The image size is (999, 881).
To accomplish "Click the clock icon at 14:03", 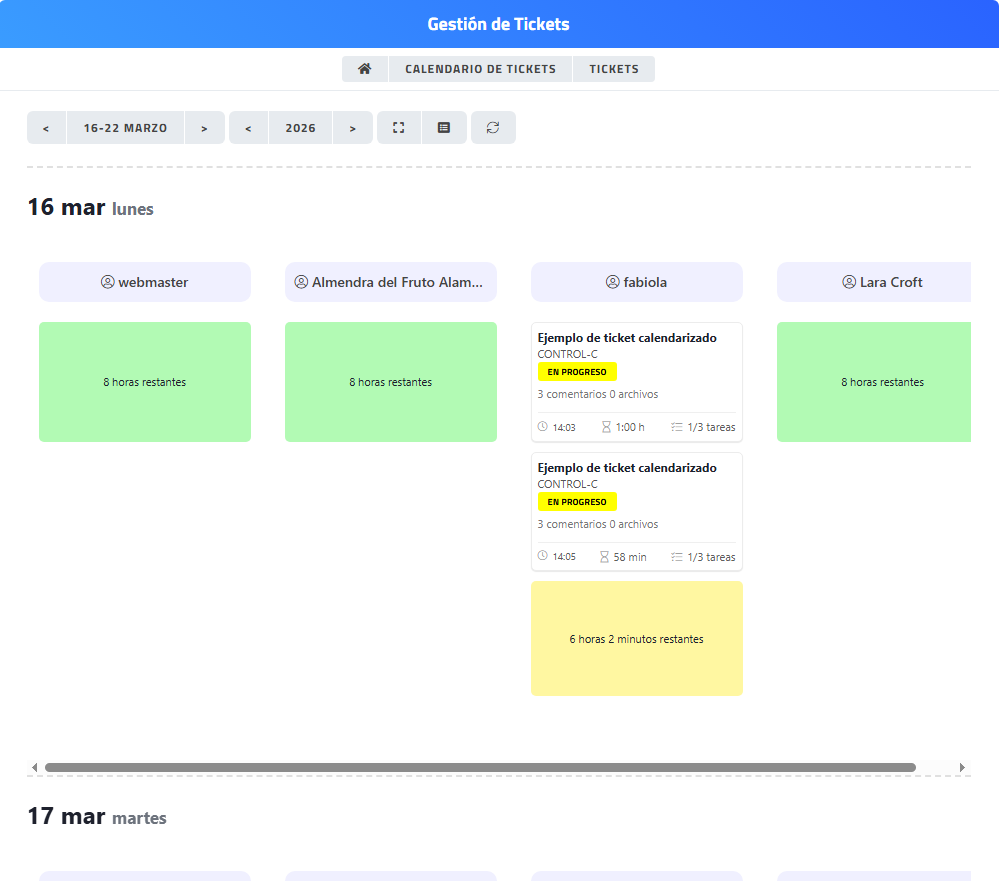I will coord(543,427).
